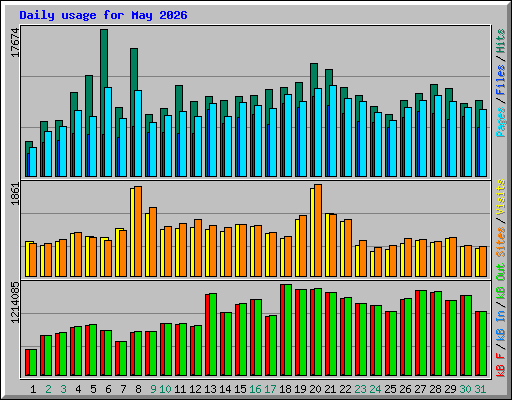
Task: Click the y-axis value 1861
Action: click(15, 194)
